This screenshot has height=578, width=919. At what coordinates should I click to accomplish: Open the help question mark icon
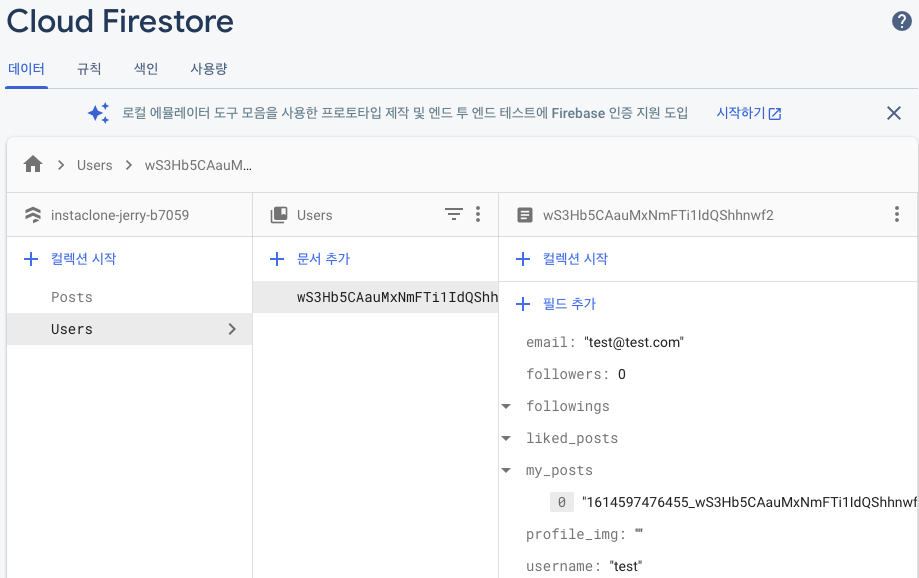tap(901, 21)
